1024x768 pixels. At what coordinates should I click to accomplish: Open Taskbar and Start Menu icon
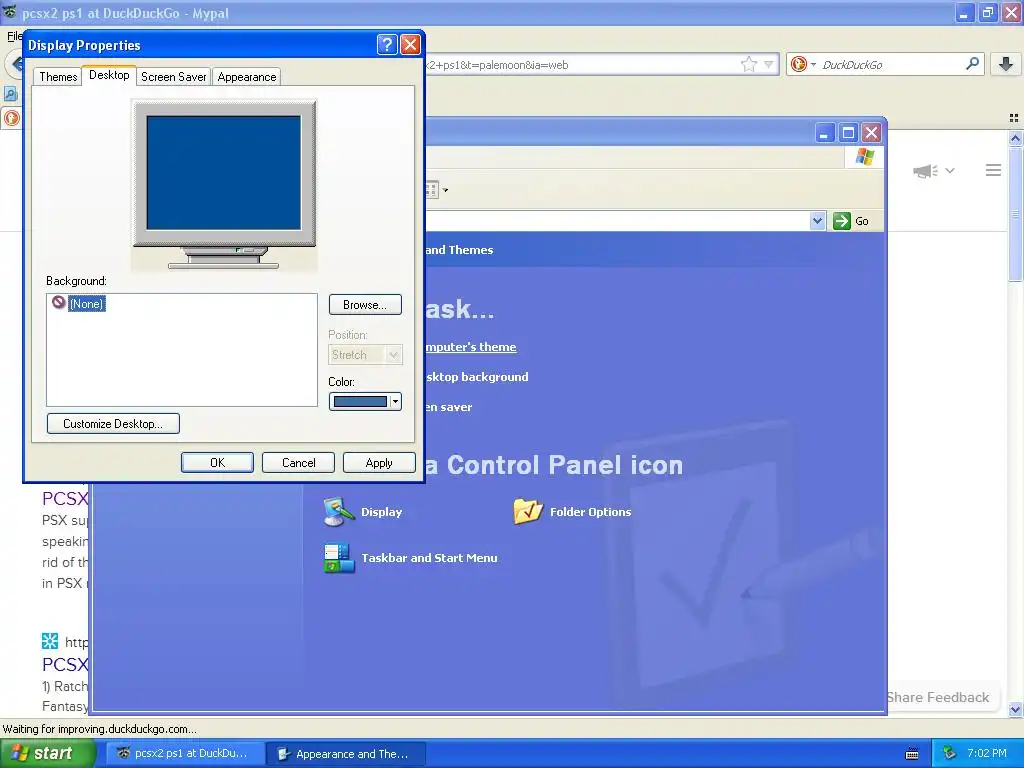339,558
